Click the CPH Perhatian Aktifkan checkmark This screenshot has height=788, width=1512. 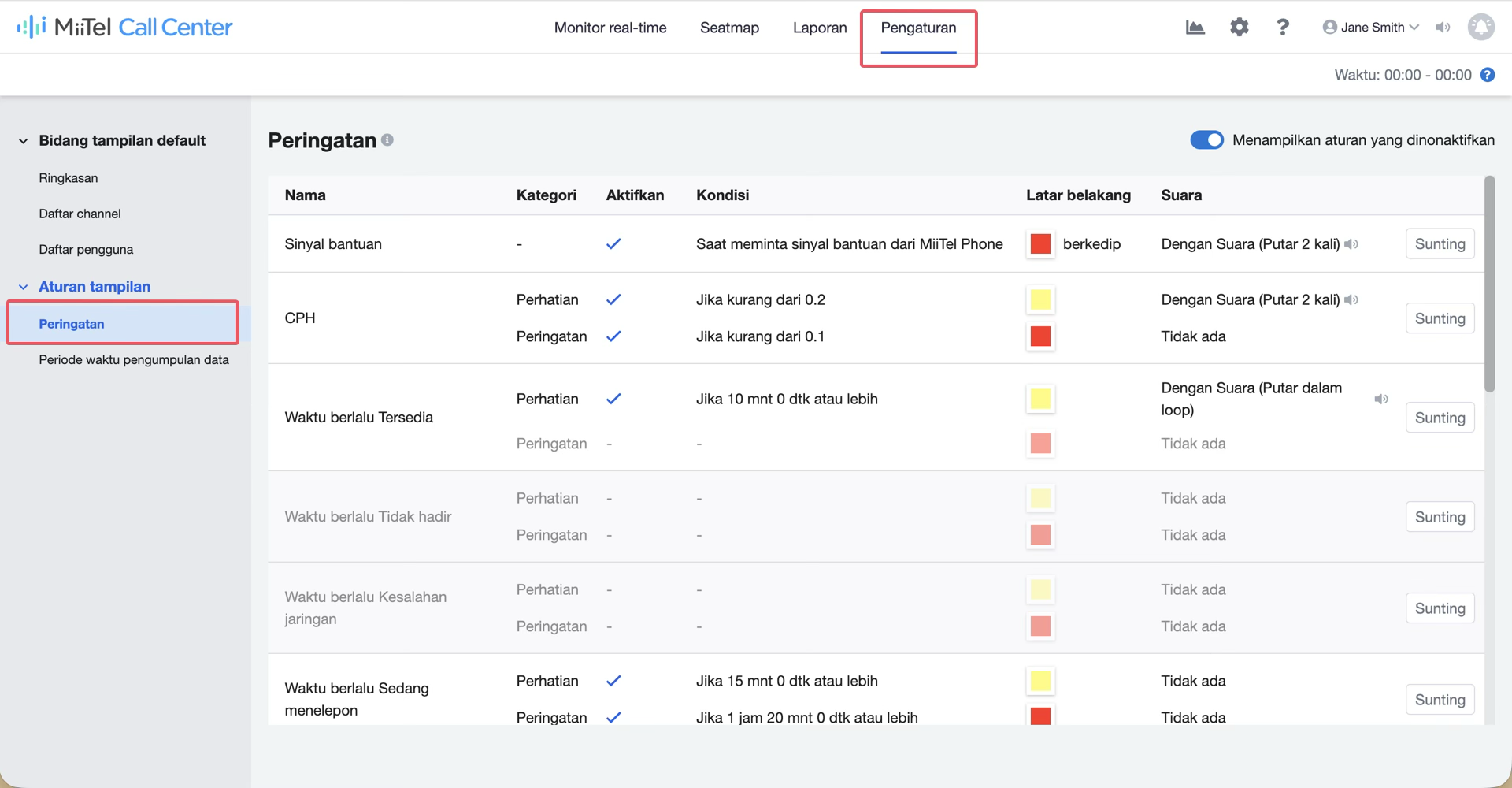pyautogui.click(x=613, y=299)
